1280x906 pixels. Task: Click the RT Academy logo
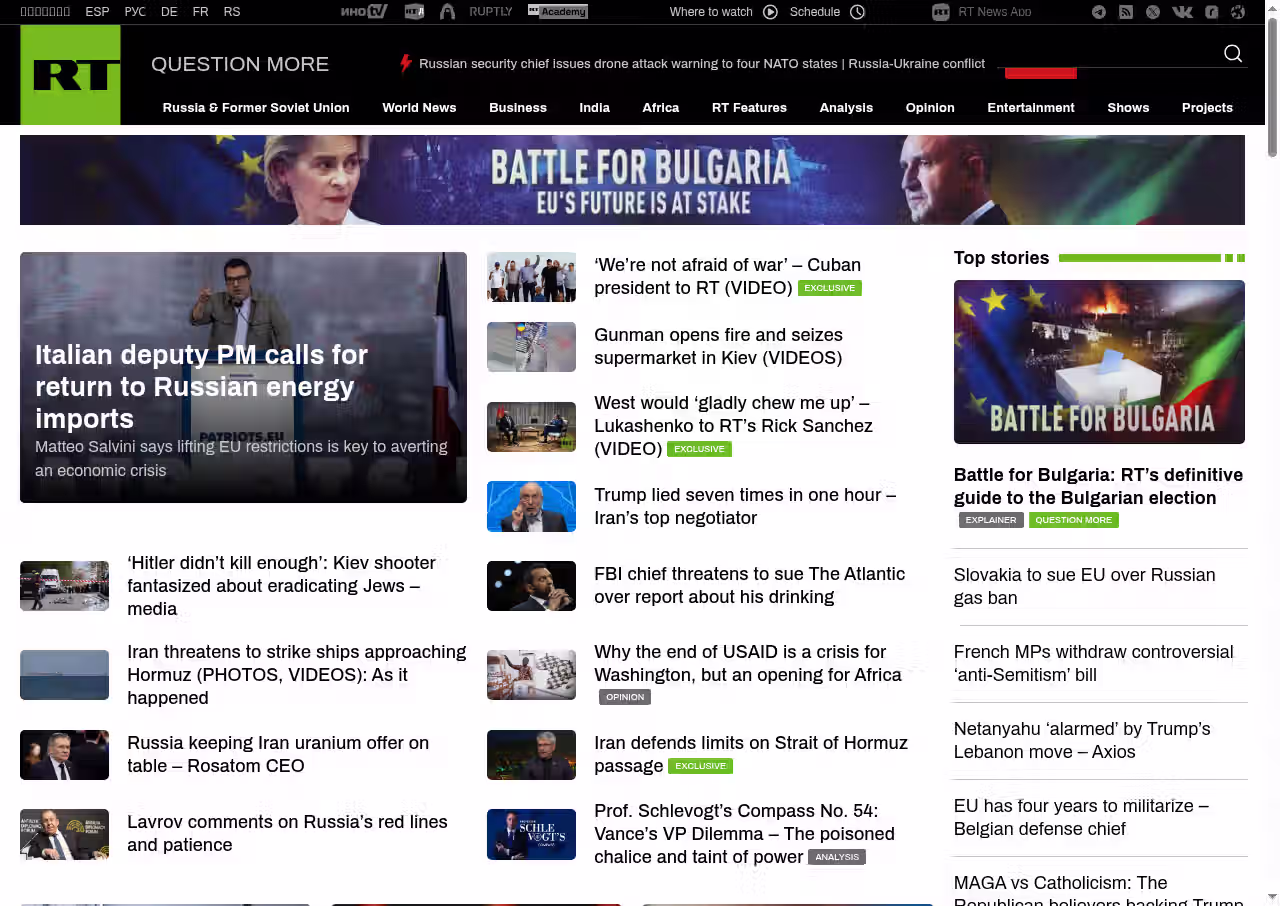click(557, 12)
